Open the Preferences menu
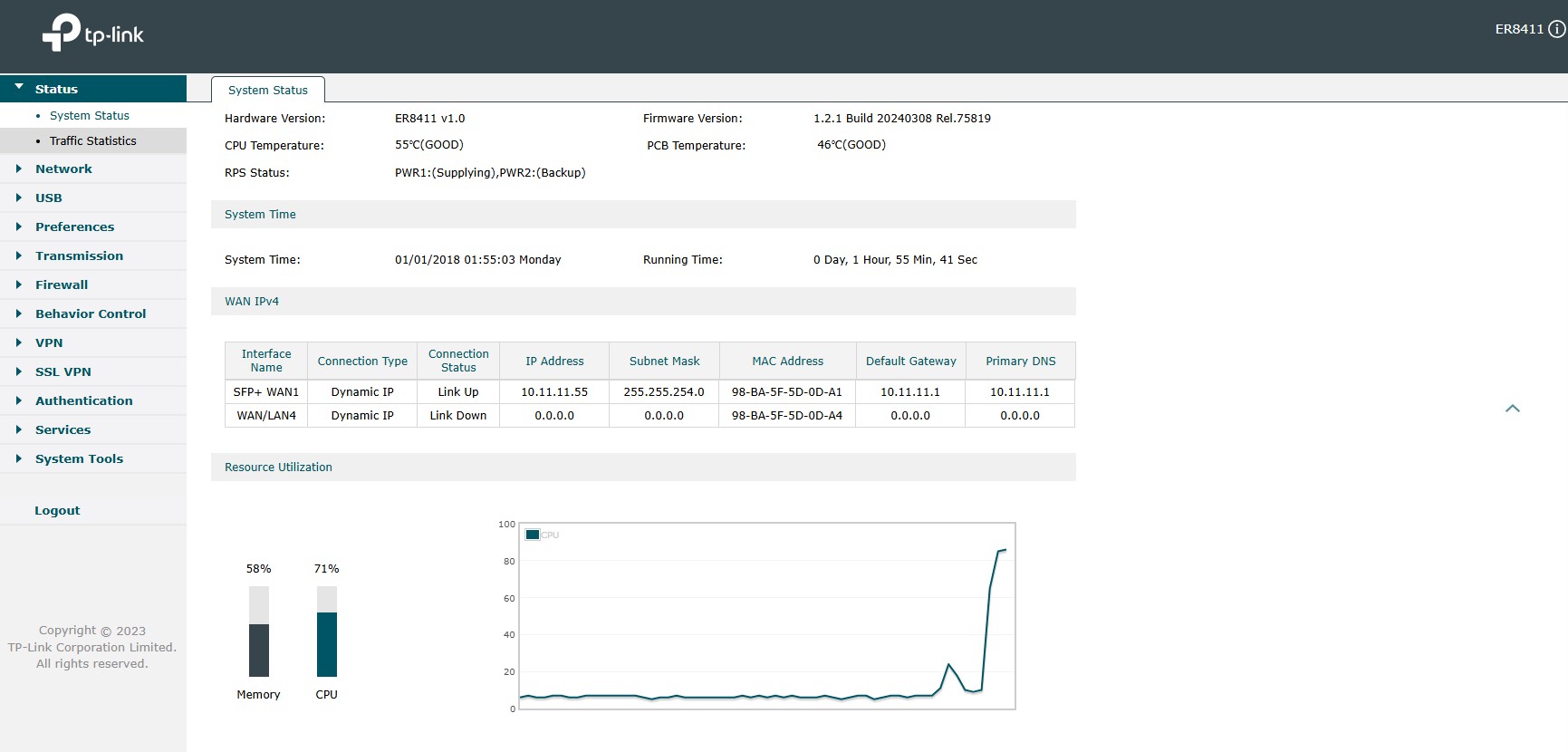The image size is (1568, 752). [x=74, y=227]
